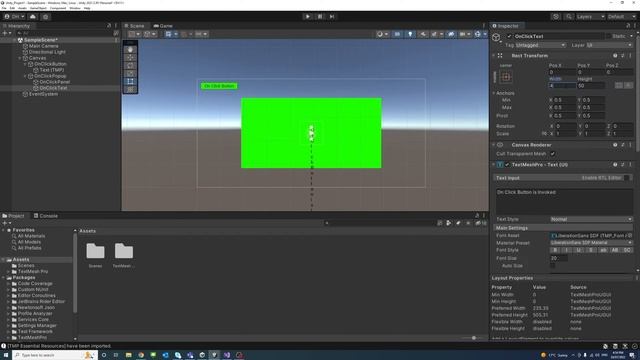
Task: Lock the Inspector panel
Action: [628, 26]
